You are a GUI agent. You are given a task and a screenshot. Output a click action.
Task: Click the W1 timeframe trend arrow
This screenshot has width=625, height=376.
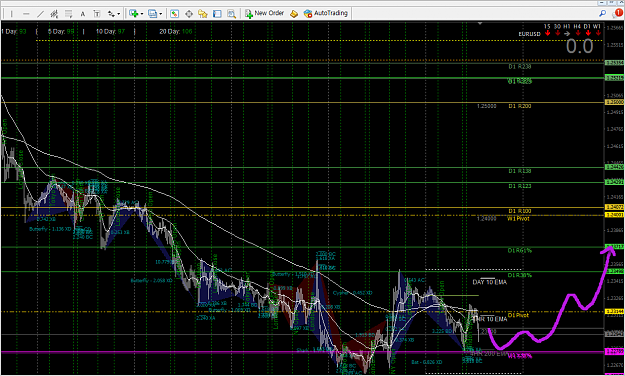tap(597, 33)
